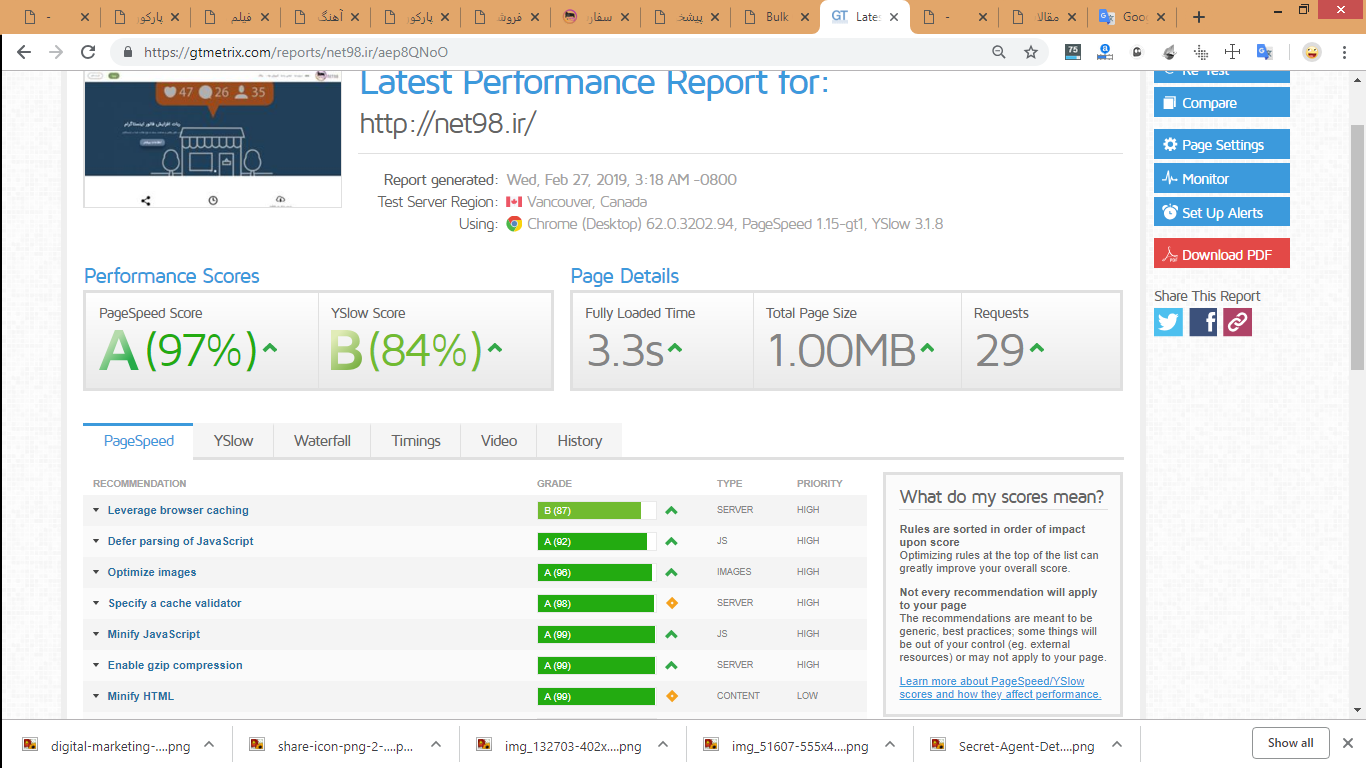The height and width of the screenshot is (768, 1366).
Task: Click the Monitor button
Action: (1221, 179)
